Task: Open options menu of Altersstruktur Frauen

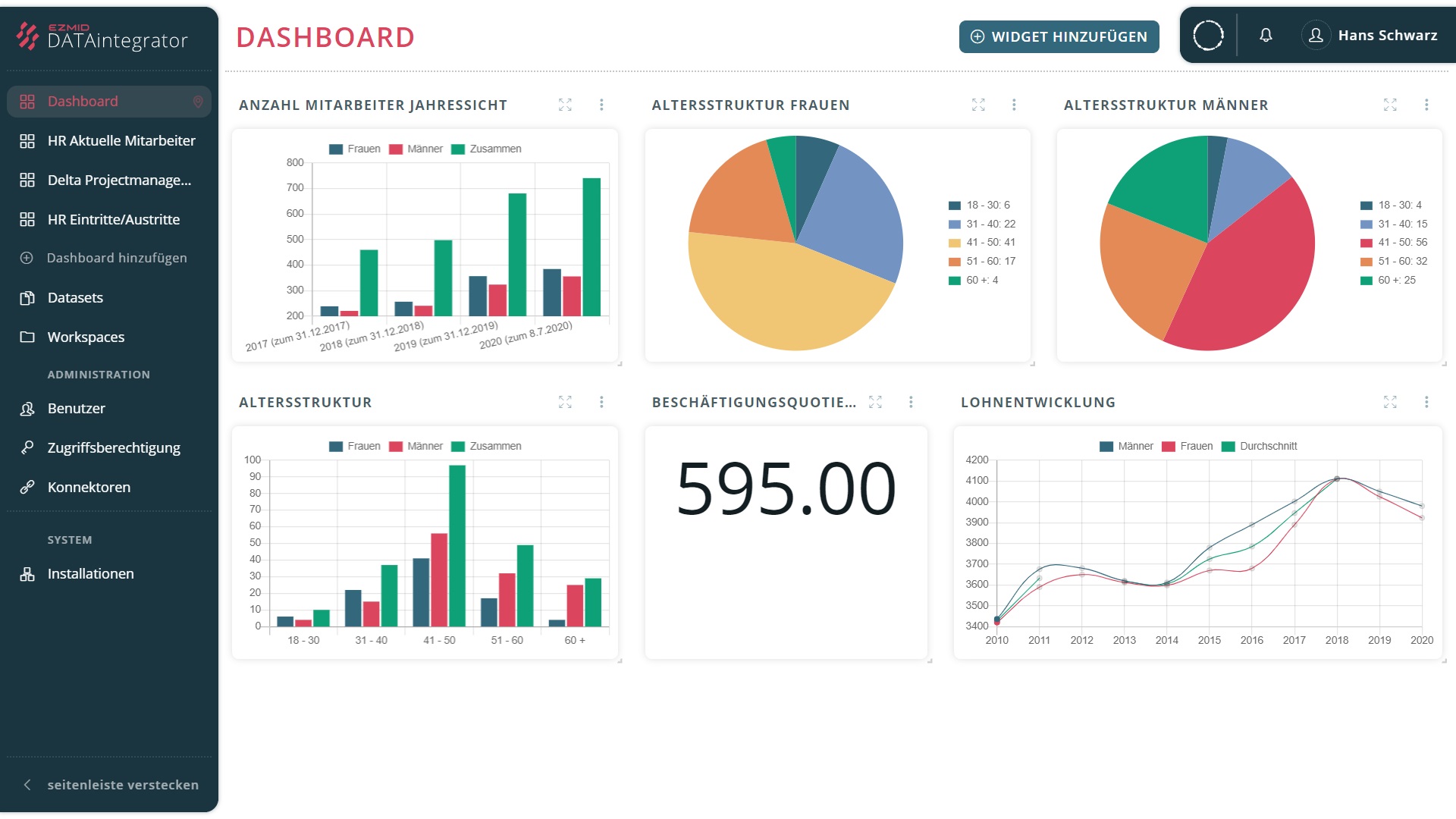Action: pyautogui.click(x=1014, y=105)
